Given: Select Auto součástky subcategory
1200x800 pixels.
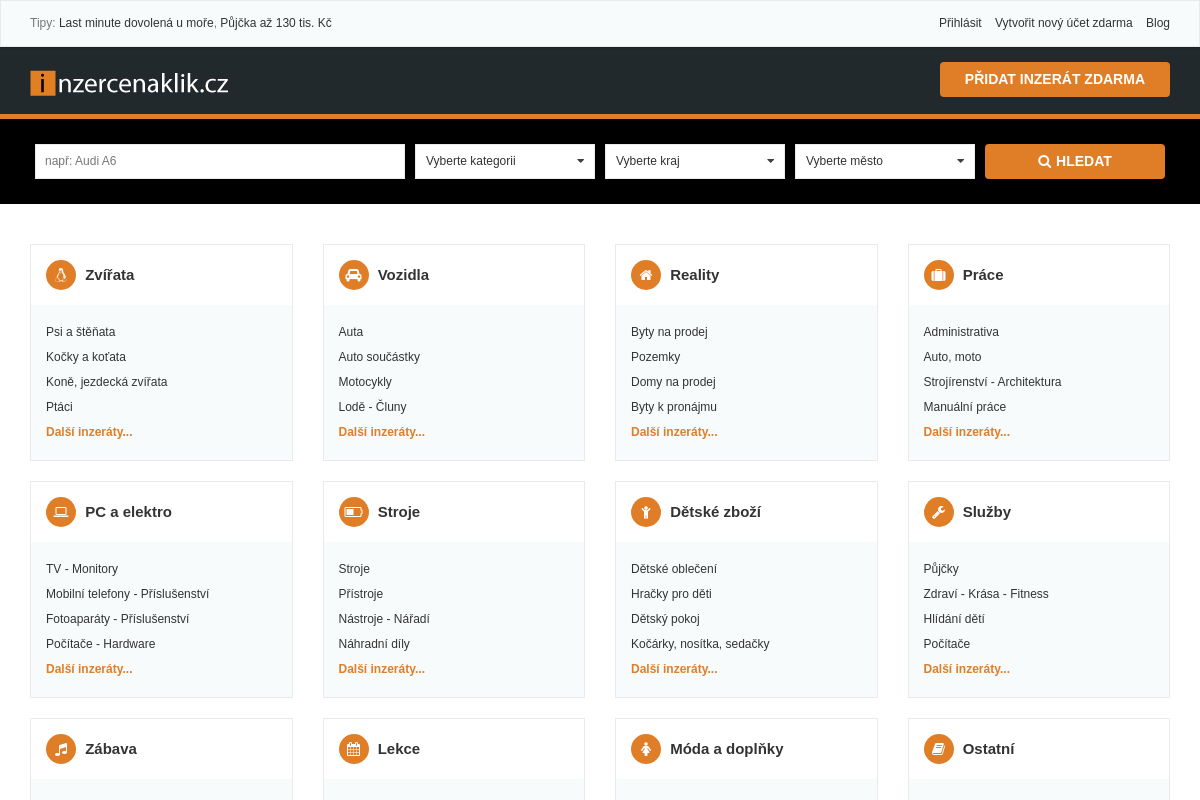Looking at the screenshot, I should tap(379, 357).
